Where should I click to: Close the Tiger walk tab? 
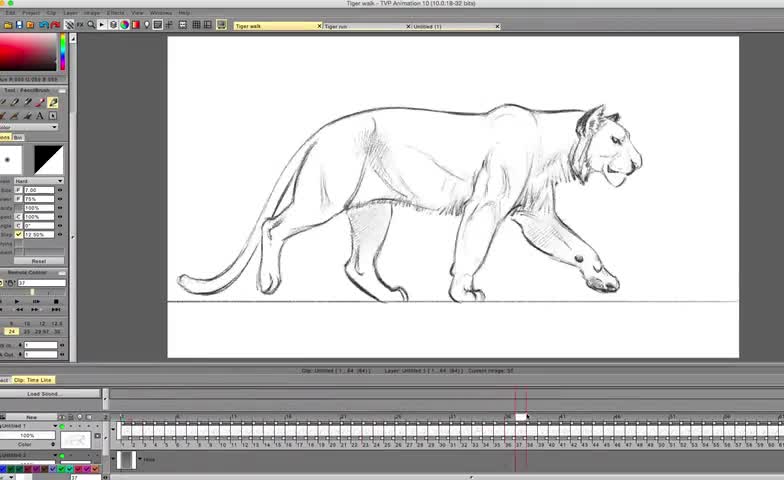(x=319, y=26)
